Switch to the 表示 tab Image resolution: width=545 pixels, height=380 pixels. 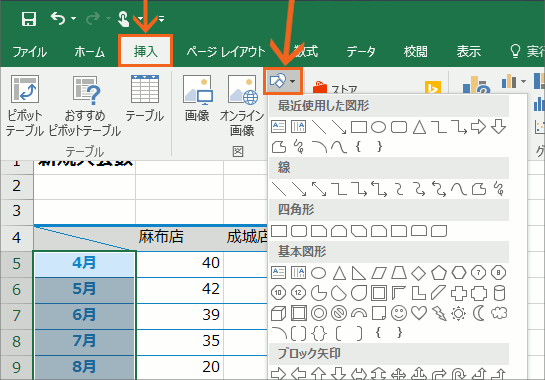click(x=469, y=52)
